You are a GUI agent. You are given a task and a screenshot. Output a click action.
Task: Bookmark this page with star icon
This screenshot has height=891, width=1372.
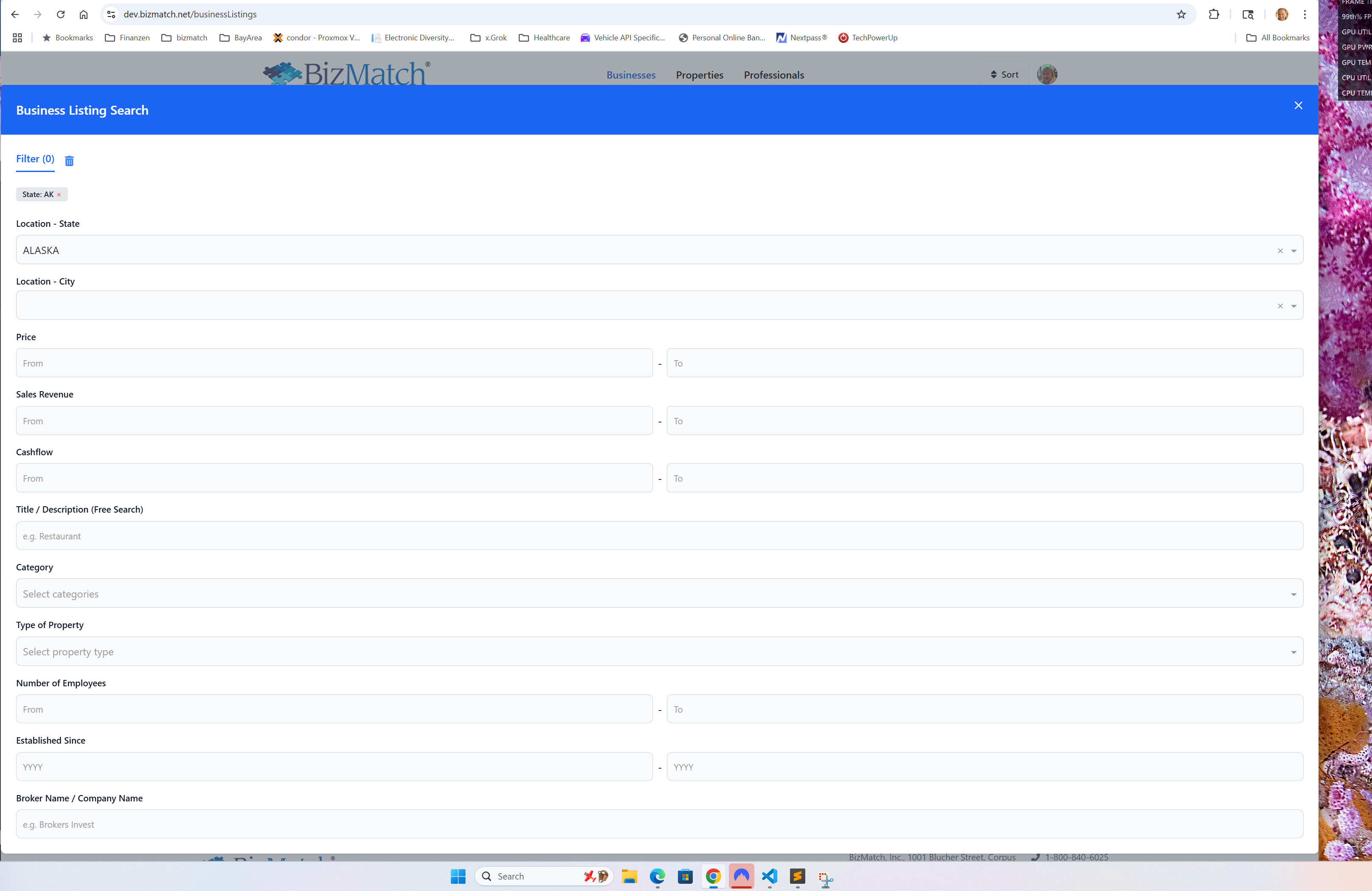click(1181, 14)
